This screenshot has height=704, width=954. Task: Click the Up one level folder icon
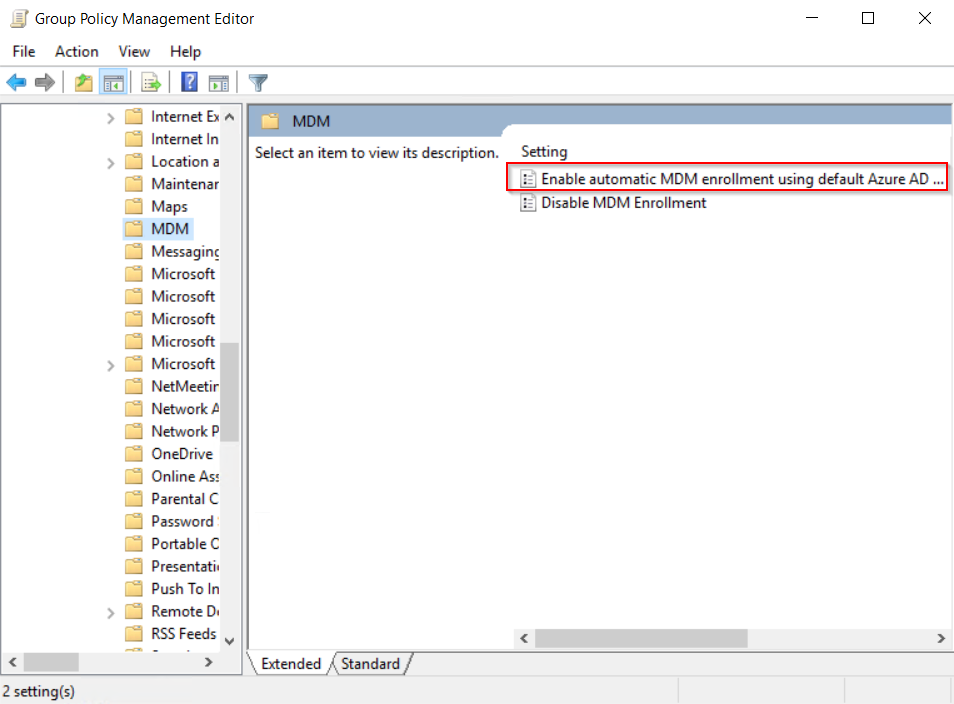click(x=83, y=82)
